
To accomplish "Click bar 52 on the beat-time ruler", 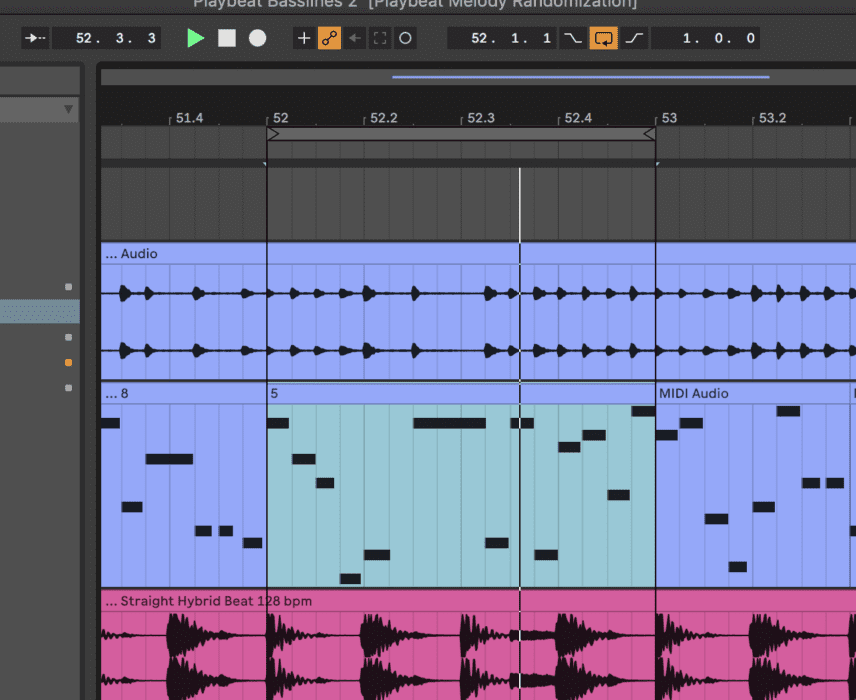I will (x=281, y=118).
